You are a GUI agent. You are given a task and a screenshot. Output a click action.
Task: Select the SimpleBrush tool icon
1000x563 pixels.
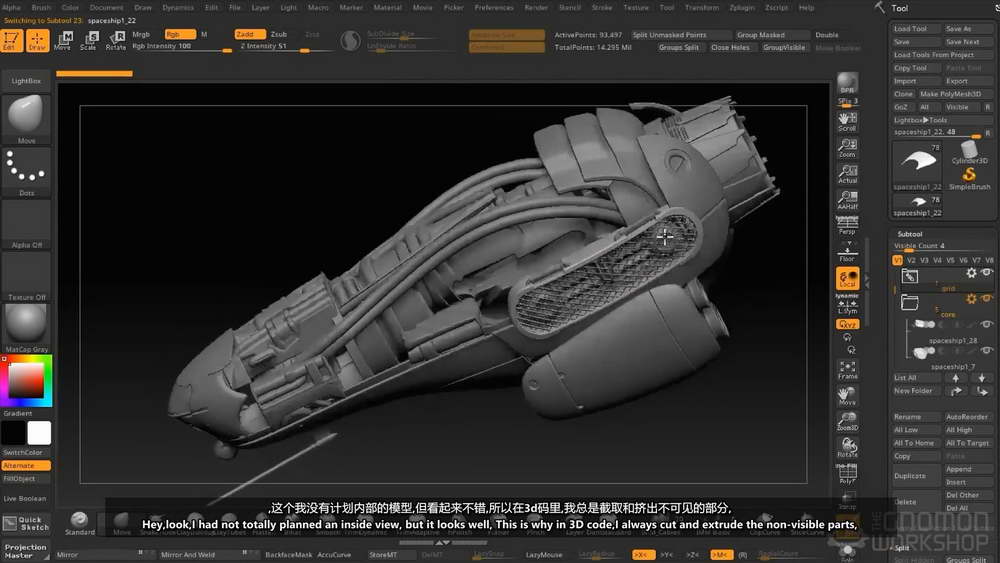pos(969,178)
